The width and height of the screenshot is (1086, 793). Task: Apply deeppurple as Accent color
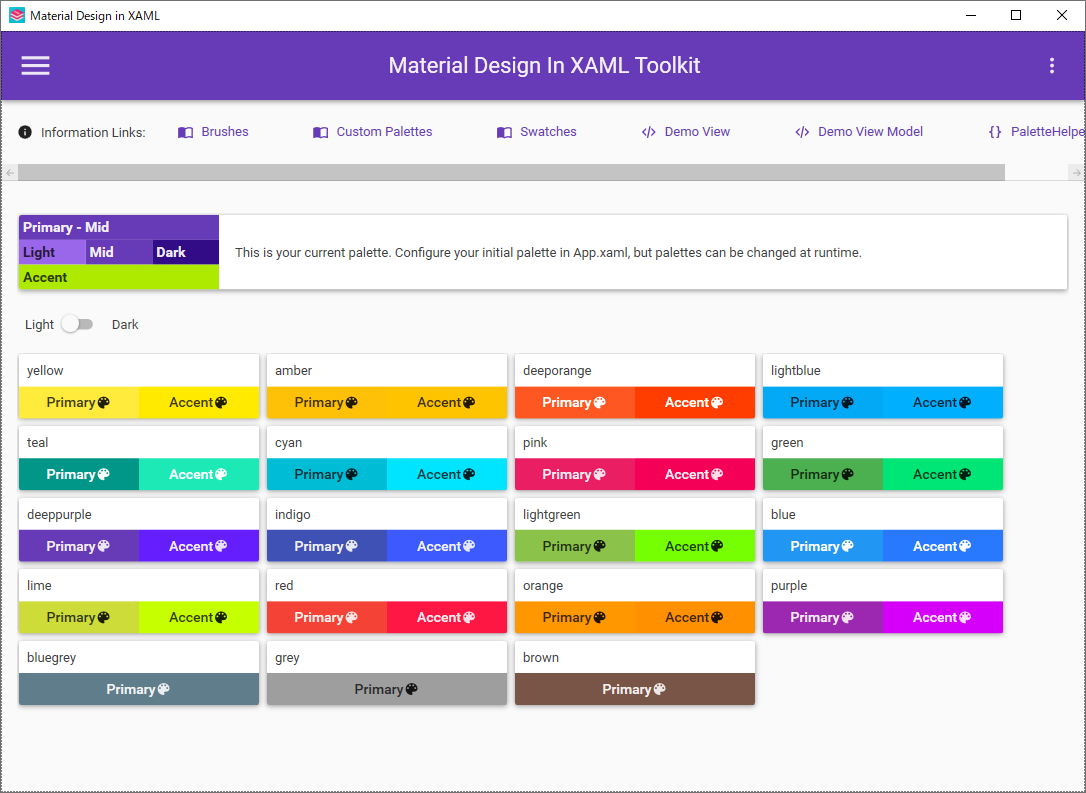(199, 546)
